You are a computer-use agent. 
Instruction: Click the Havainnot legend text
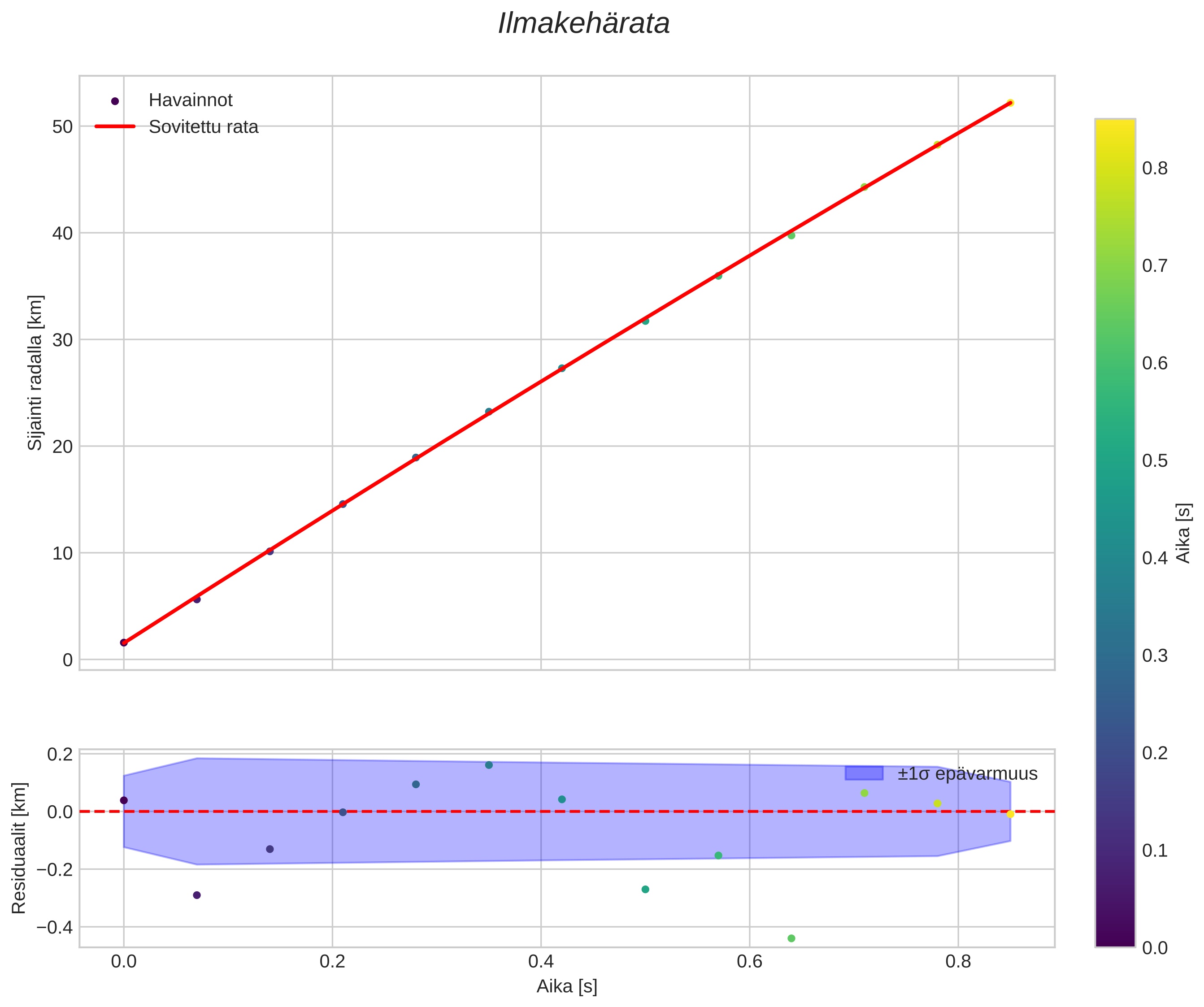[190, 100]
